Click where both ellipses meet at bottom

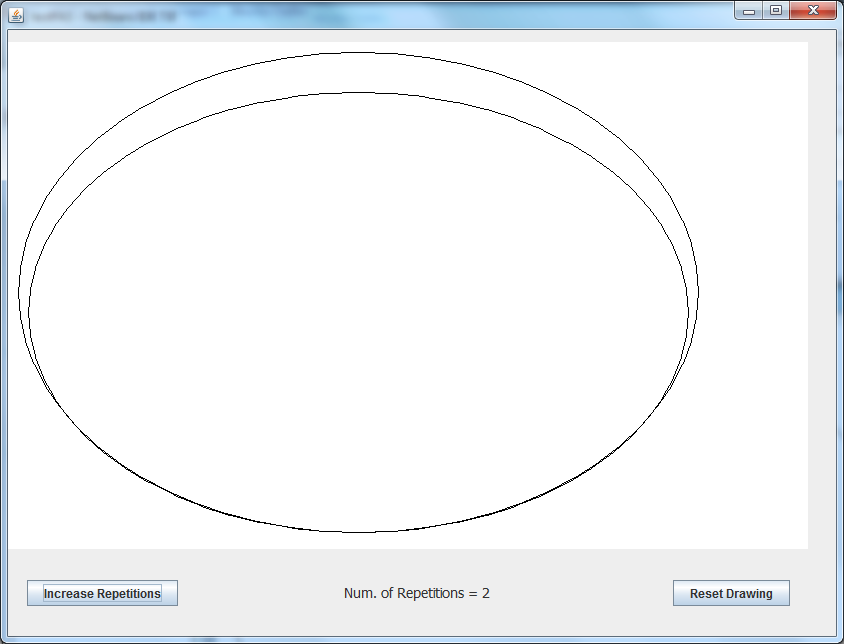[358, 531]
